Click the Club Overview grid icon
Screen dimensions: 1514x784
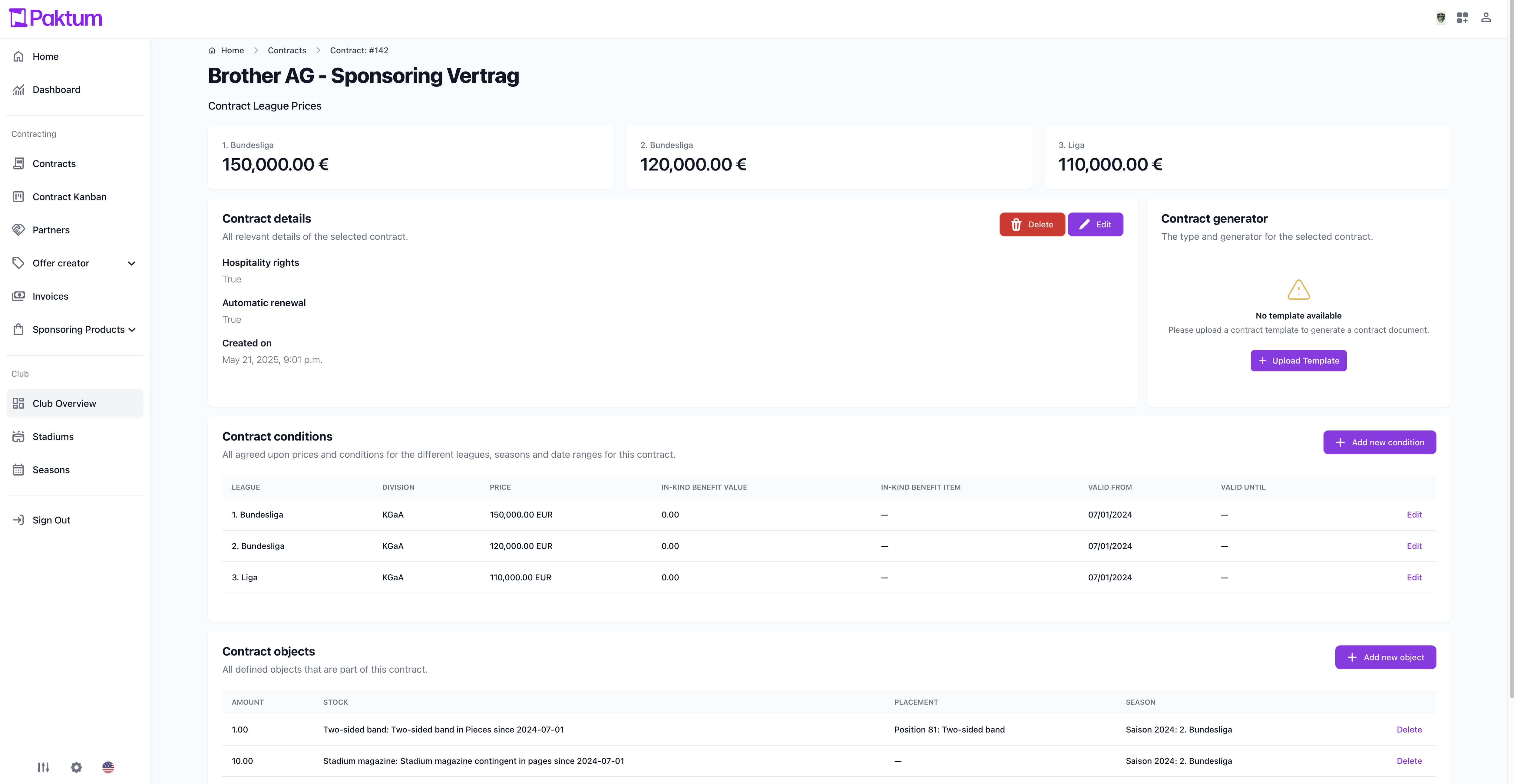18,403
